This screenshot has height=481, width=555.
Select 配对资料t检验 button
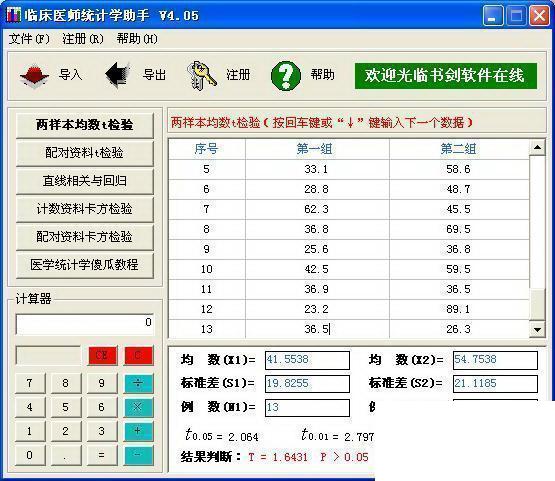[85, 153]
